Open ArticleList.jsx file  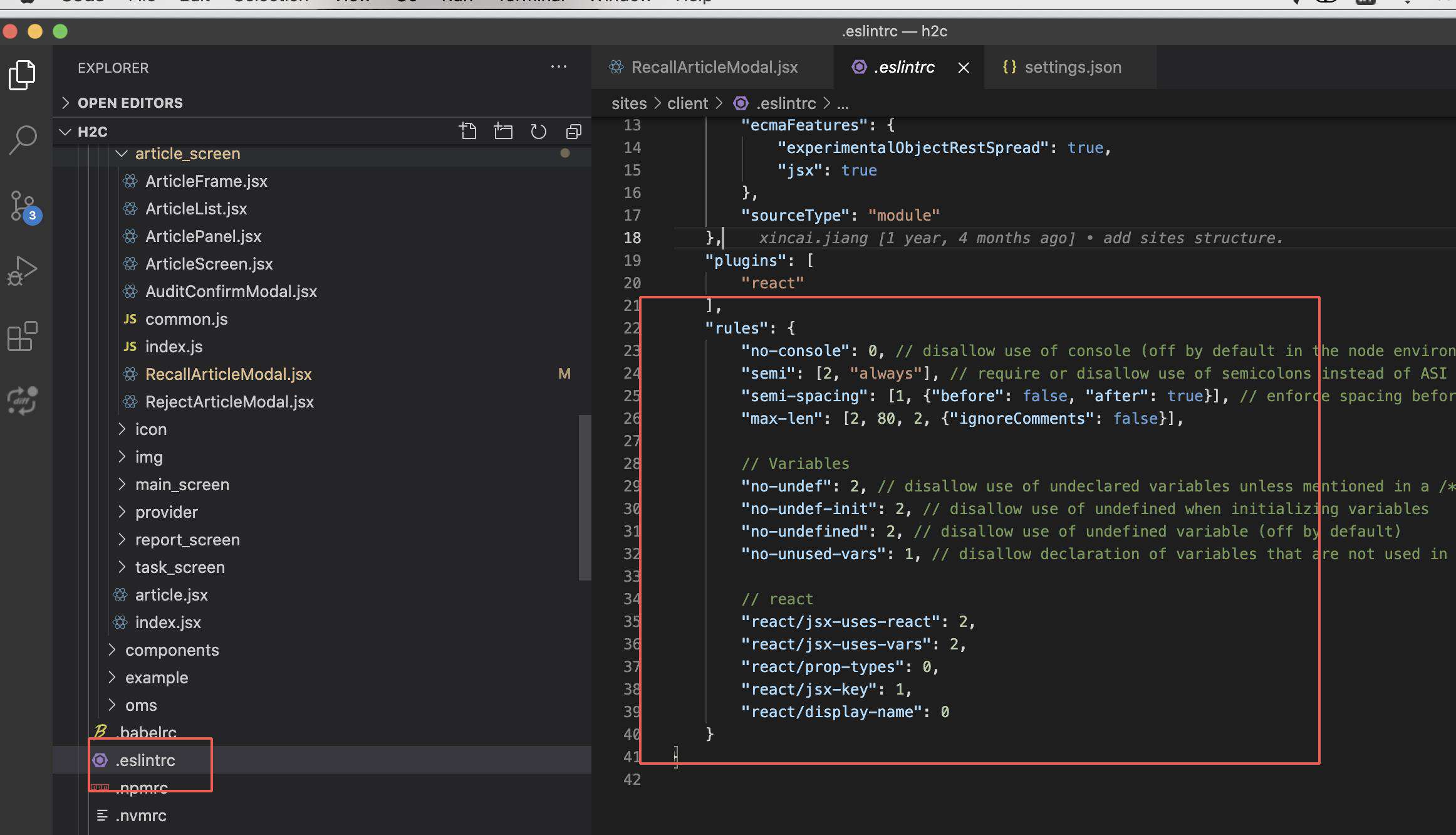(x=196, y=209)
